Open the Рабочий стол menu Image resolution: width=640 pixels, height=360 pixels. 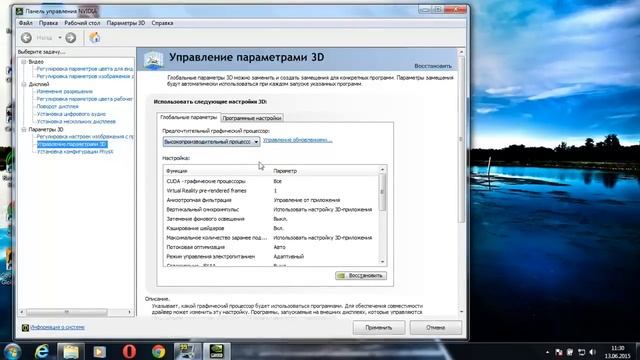pos(82,23)
